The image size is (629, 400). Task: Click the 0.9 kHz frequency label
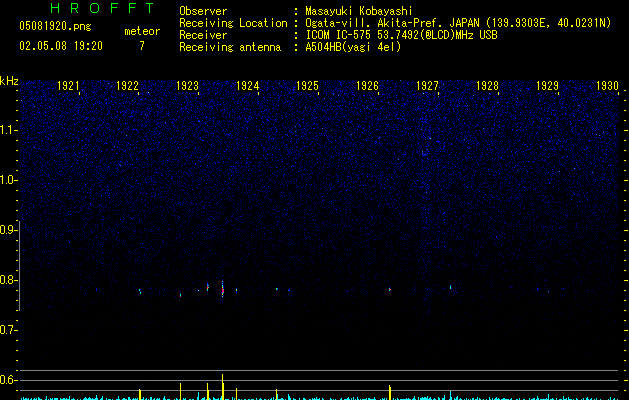click(8, 230)
